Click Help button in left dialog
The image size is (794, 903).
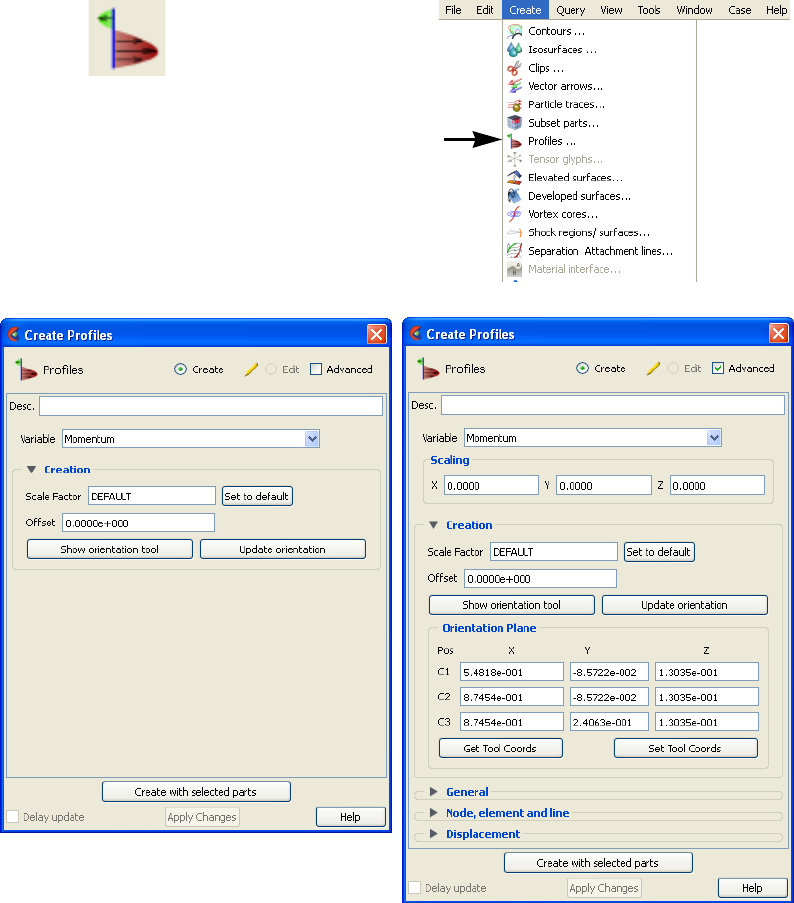click(x=350, y=817)
